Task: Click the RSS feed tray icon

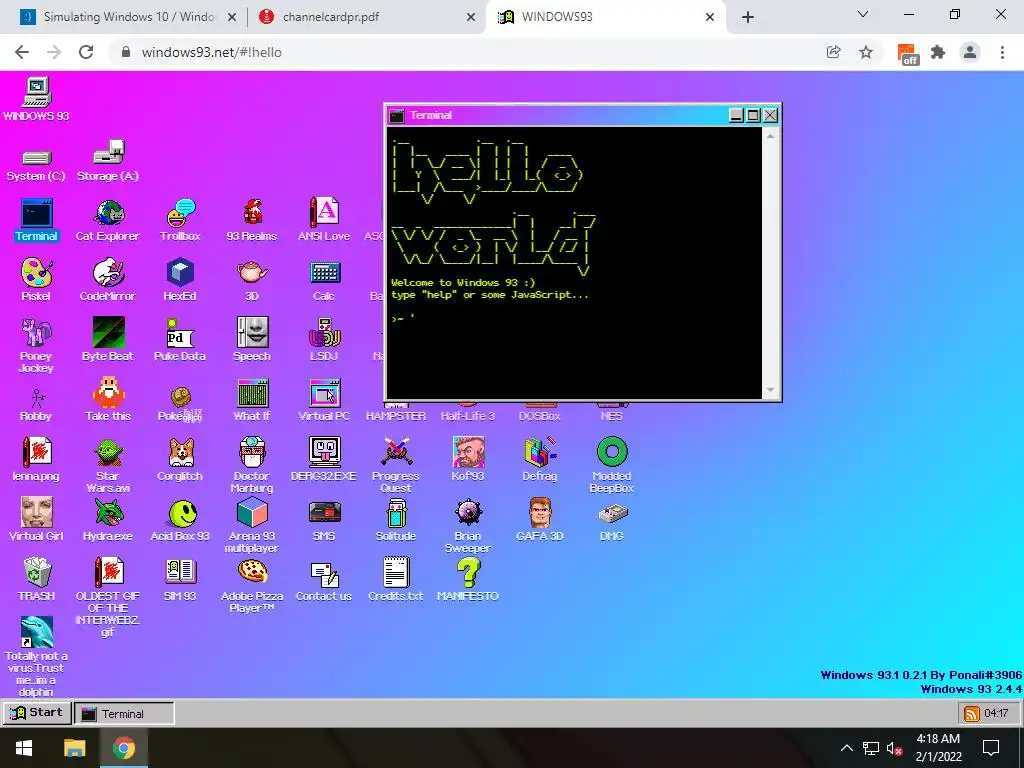Action: coord(972,713)
